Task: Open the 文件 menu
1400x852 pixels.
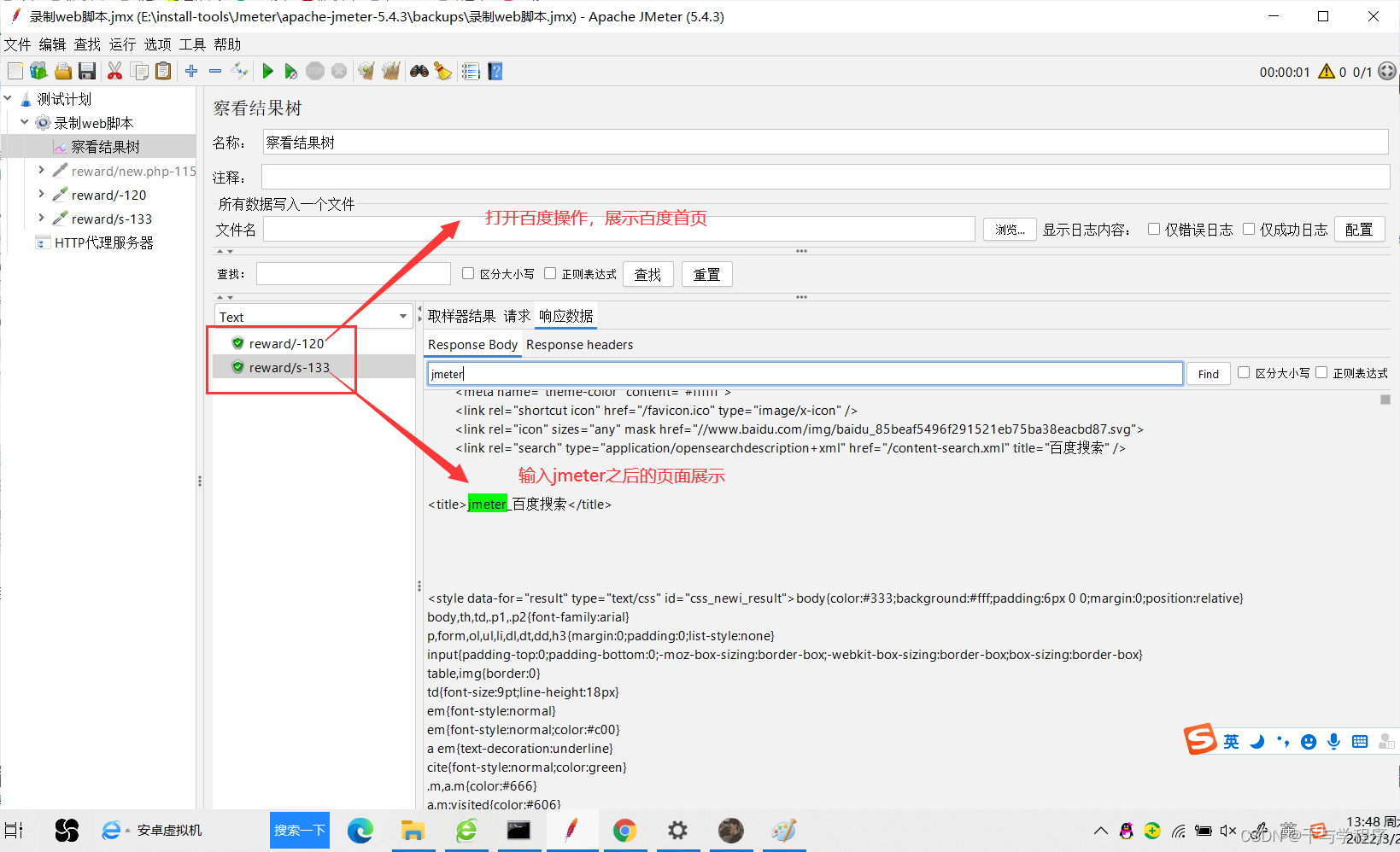Action: [x=17, y=44]
